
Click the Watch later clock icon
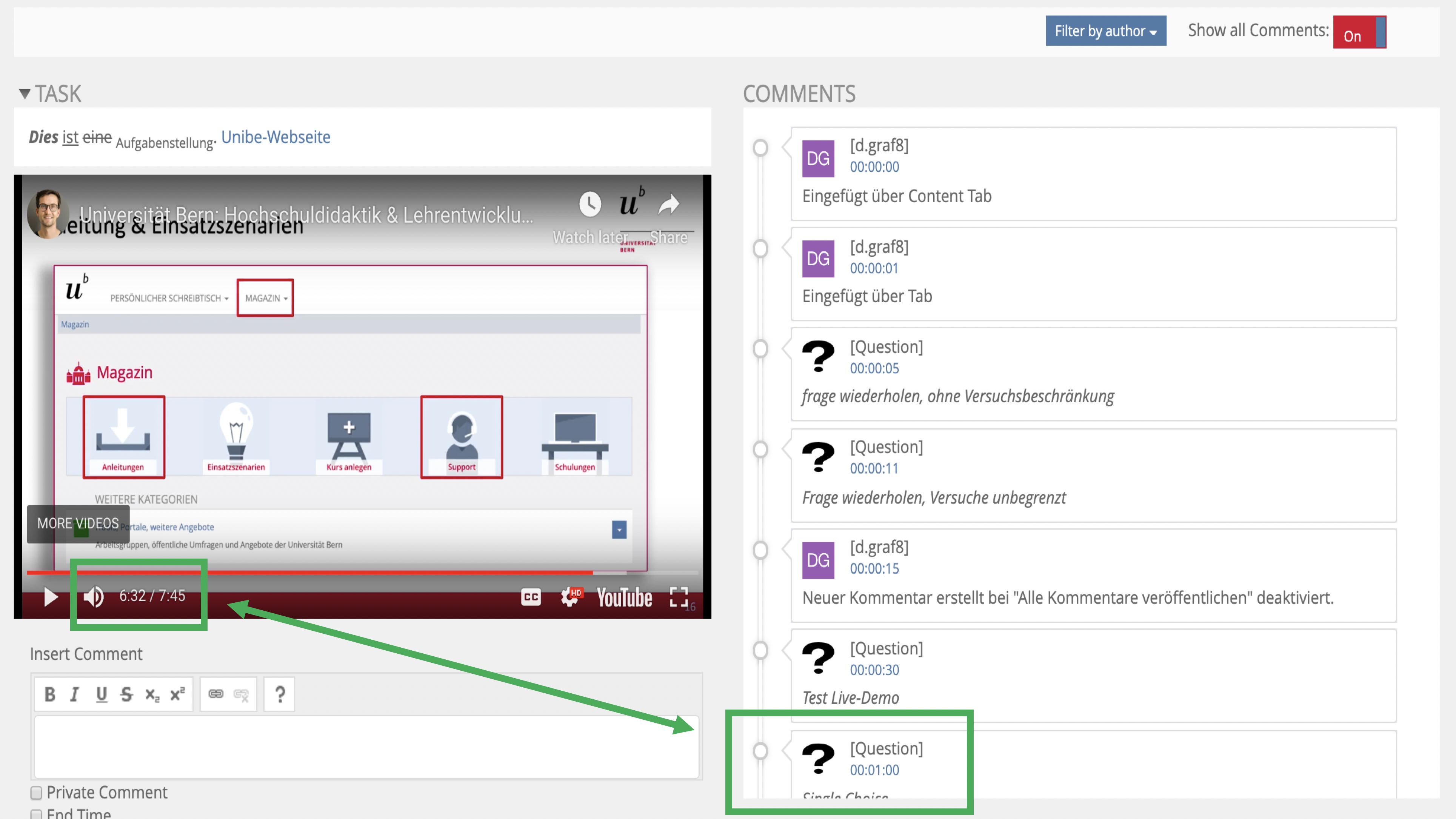click(x=589, y=205)
